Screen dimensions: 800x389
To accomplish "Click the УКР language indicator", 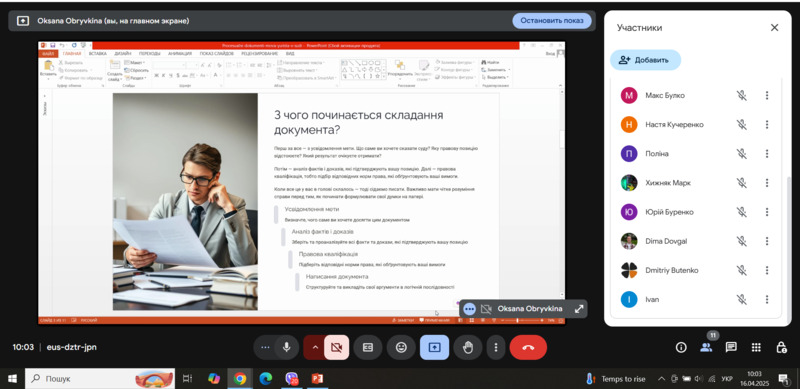I will pyautogui.click(x=727, y=379).
